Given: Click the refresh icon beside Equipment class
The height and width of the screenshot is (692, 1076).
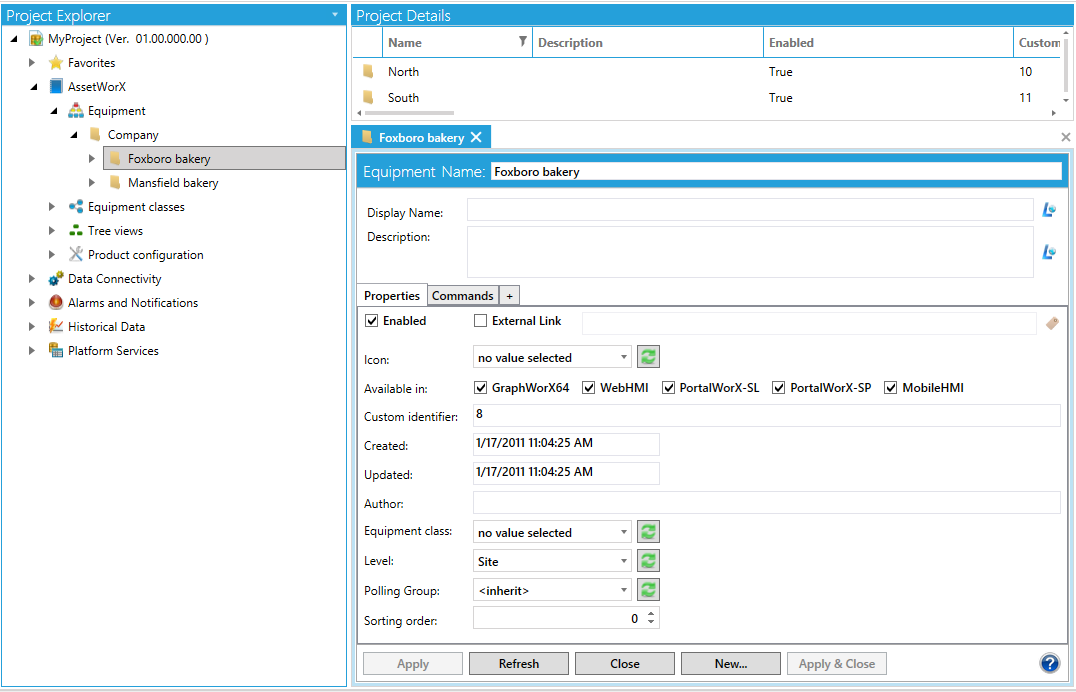Looking at the screenshot, I should 648,532.
